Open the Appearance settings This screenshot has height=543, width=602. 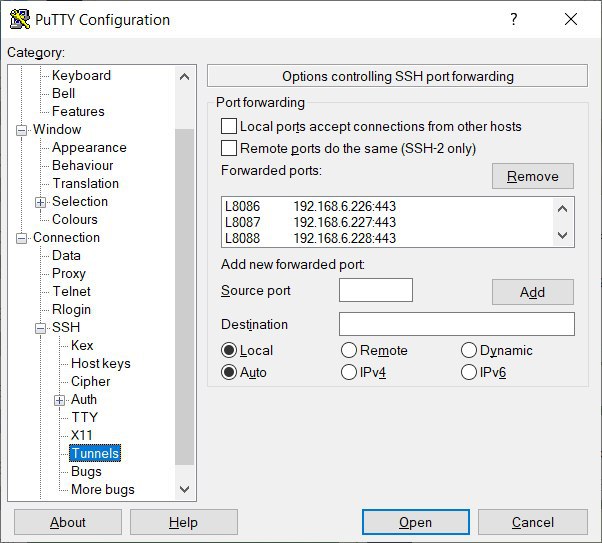click(x=89, y=147)
